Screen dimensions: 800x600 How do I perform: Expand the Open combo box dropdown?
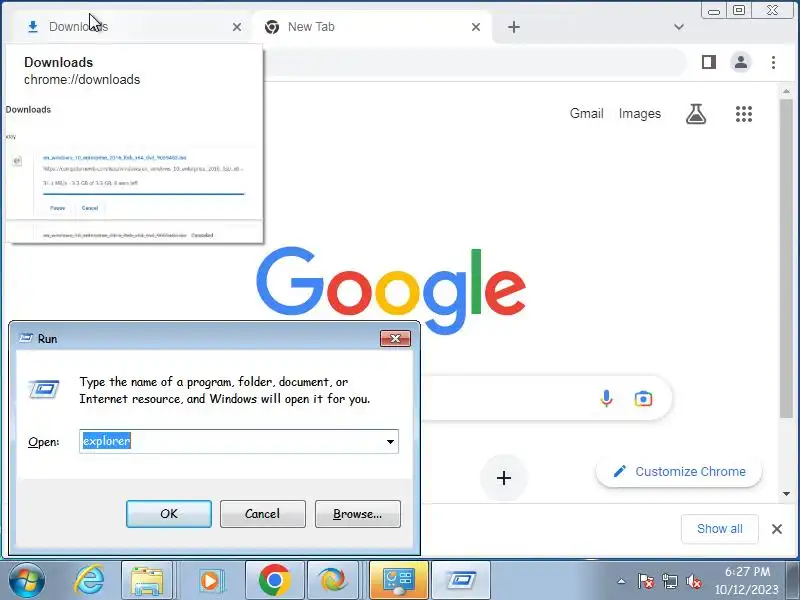(390, 441)
